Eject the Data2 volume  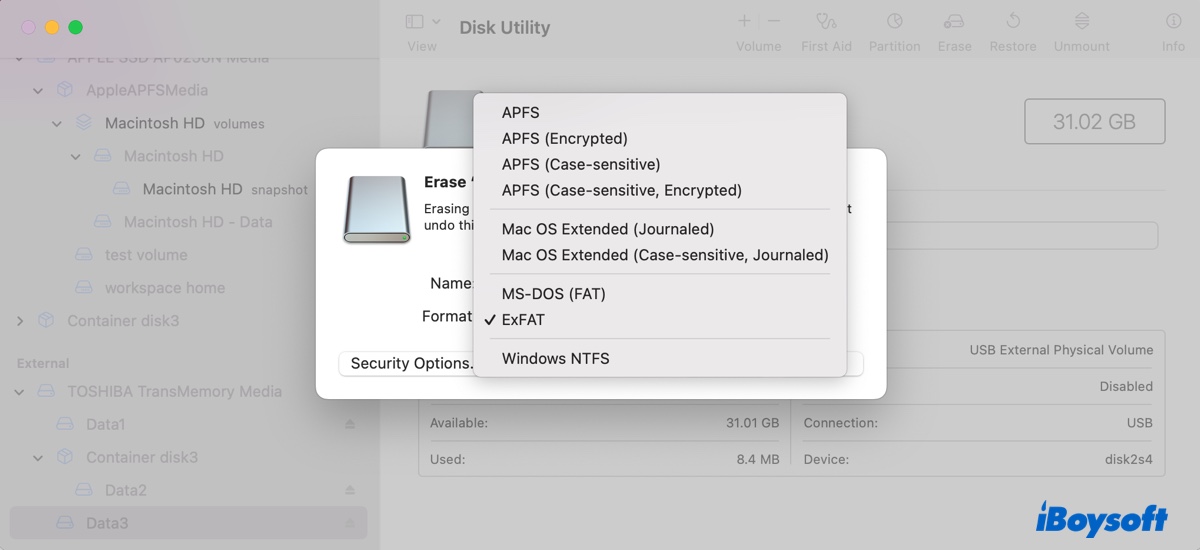pos(350,491)
